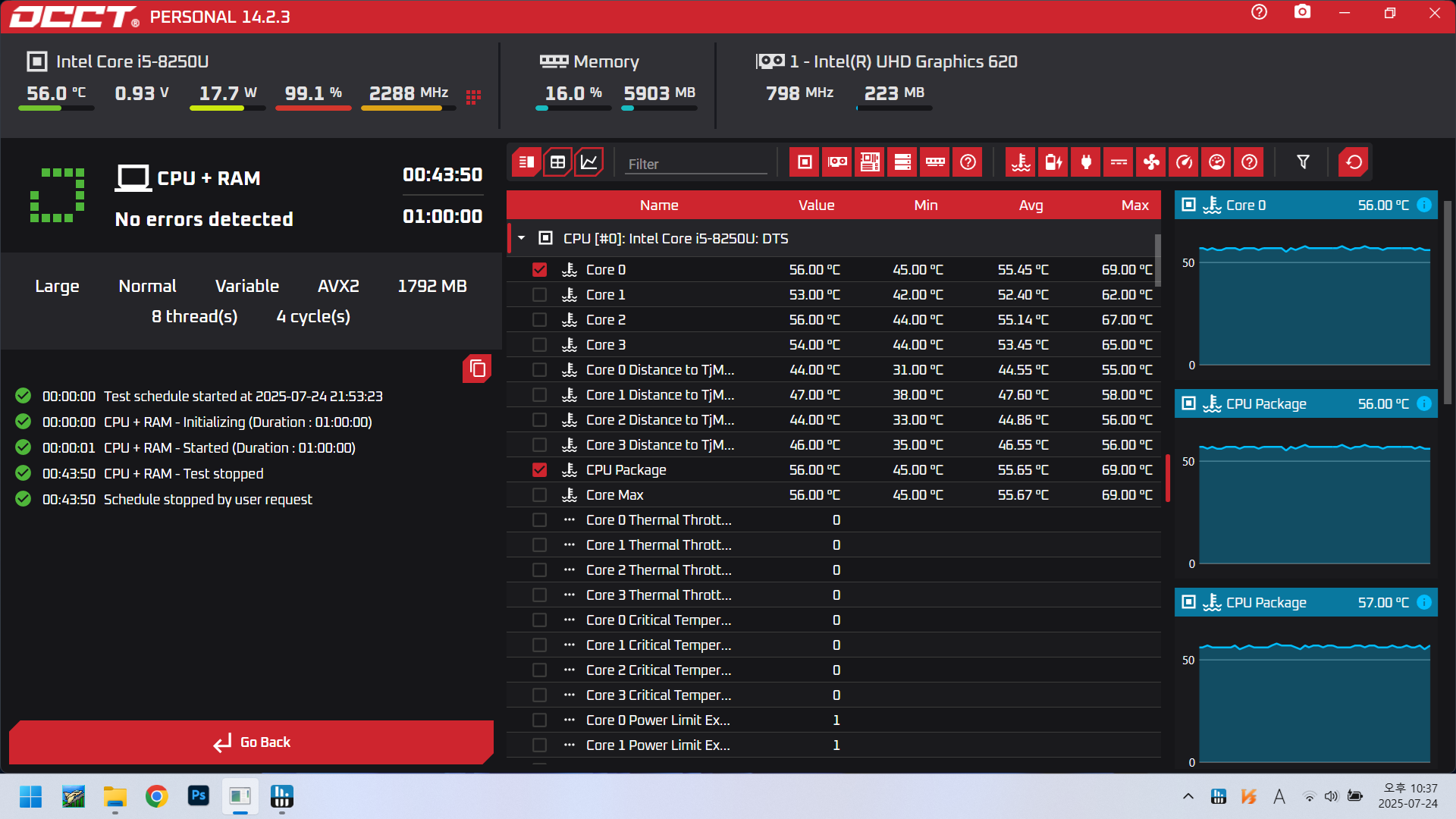Tick the Core 0 Power Limit checkbox
The image size is (1456, 819).
click(x=539, y=720)
